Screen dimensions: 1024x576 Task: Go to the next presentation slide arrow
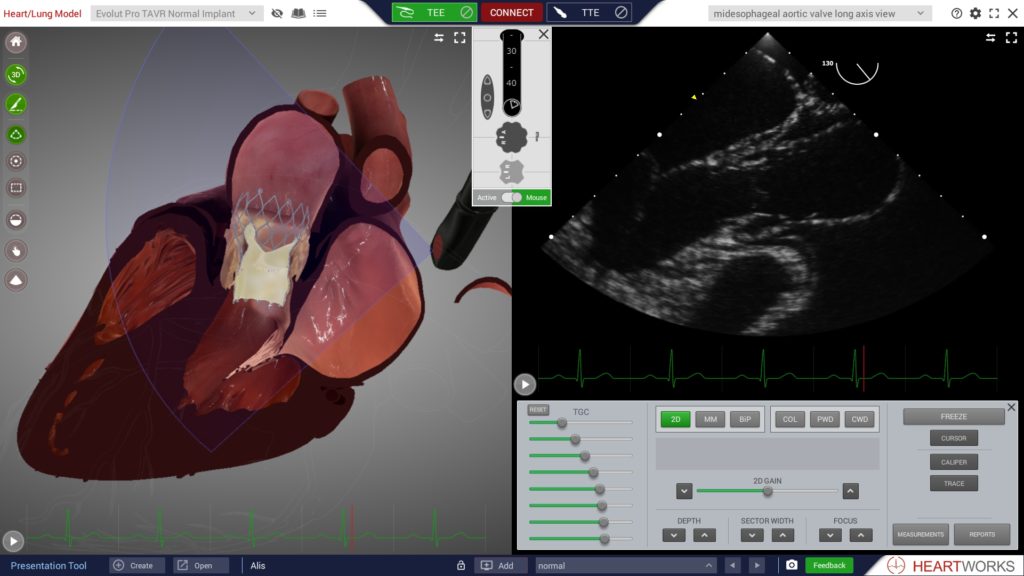pos(757,566)
